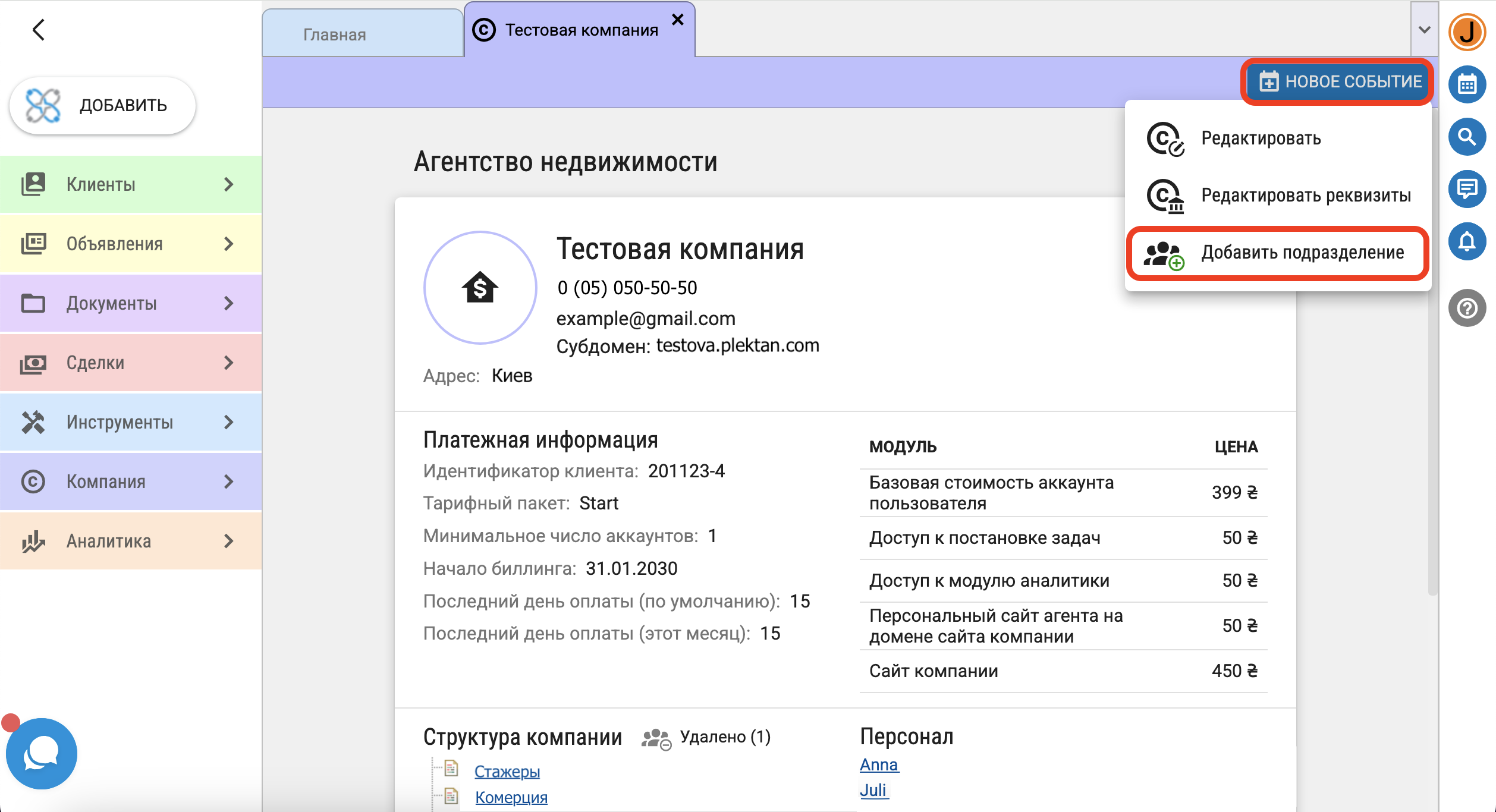Click the company logo house icon
Viewport: 1496px width, 812px height.
[x=480, y=288]
